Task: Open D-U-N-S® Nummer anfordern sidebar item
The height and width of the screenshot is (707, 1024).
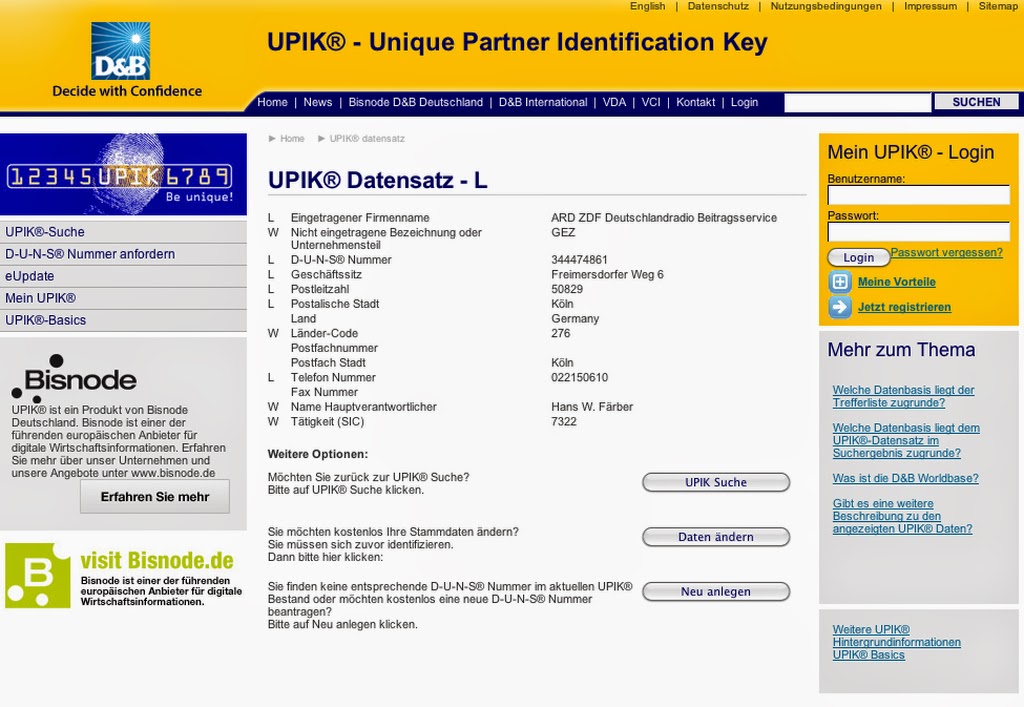Action: (x=123, y=254)
